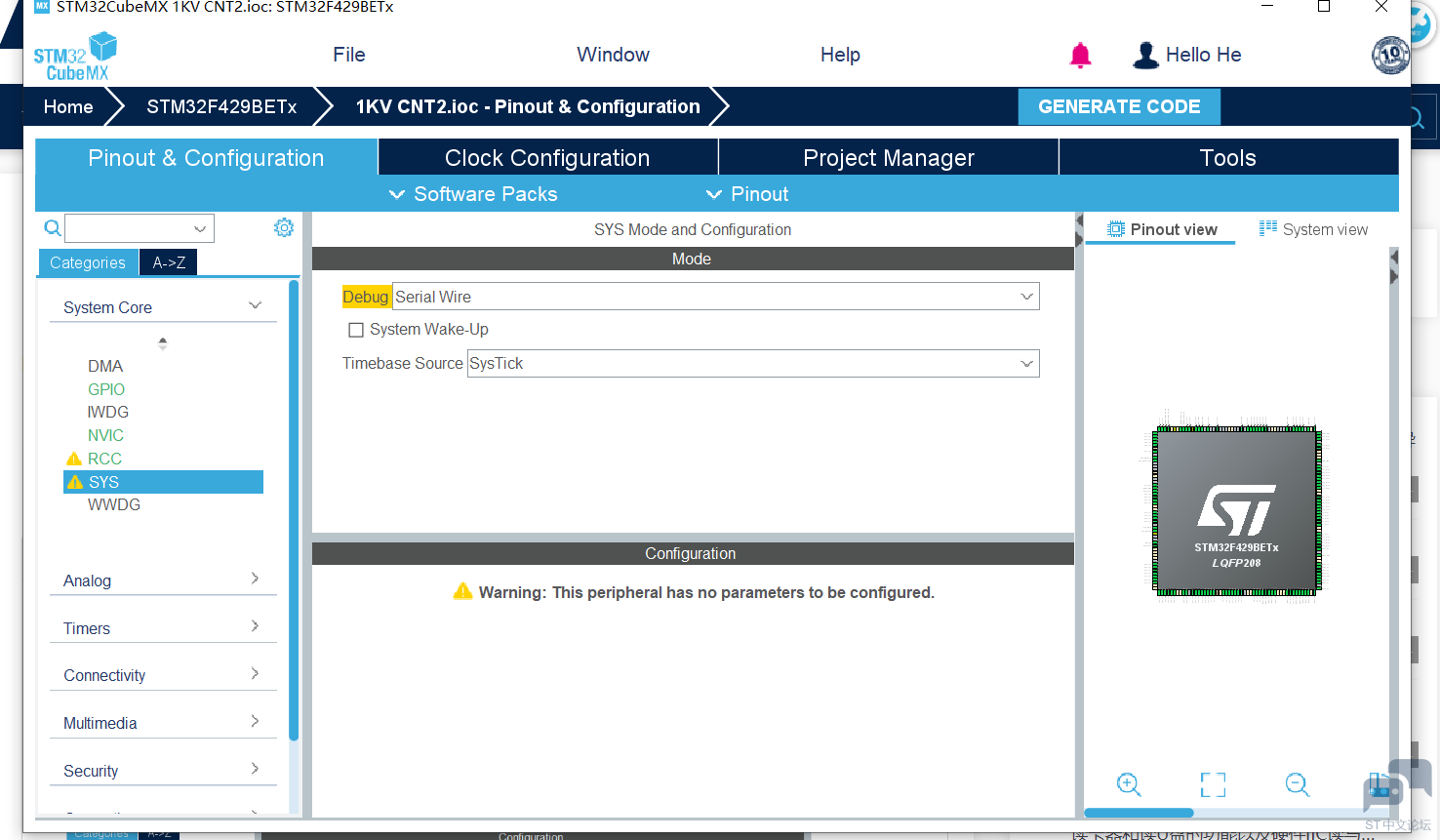Select the Pinout & Configuration tab
1440x840 pixels.
206,157
